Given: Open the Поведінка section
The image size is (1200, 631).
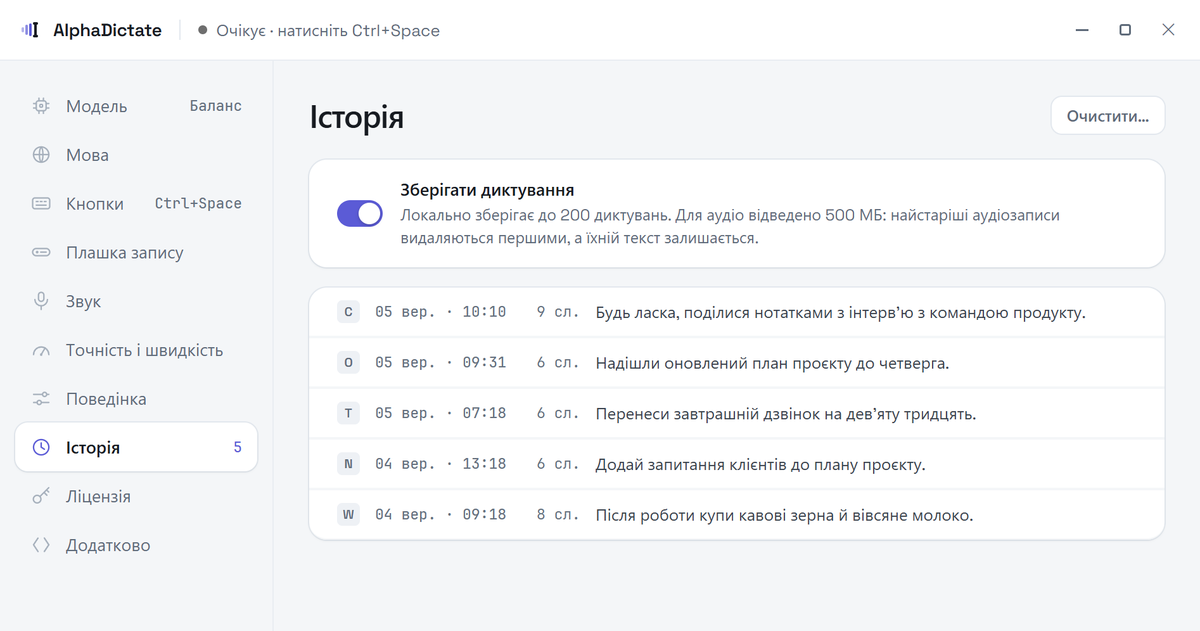Looking at the screenshot, I should 136,399.
